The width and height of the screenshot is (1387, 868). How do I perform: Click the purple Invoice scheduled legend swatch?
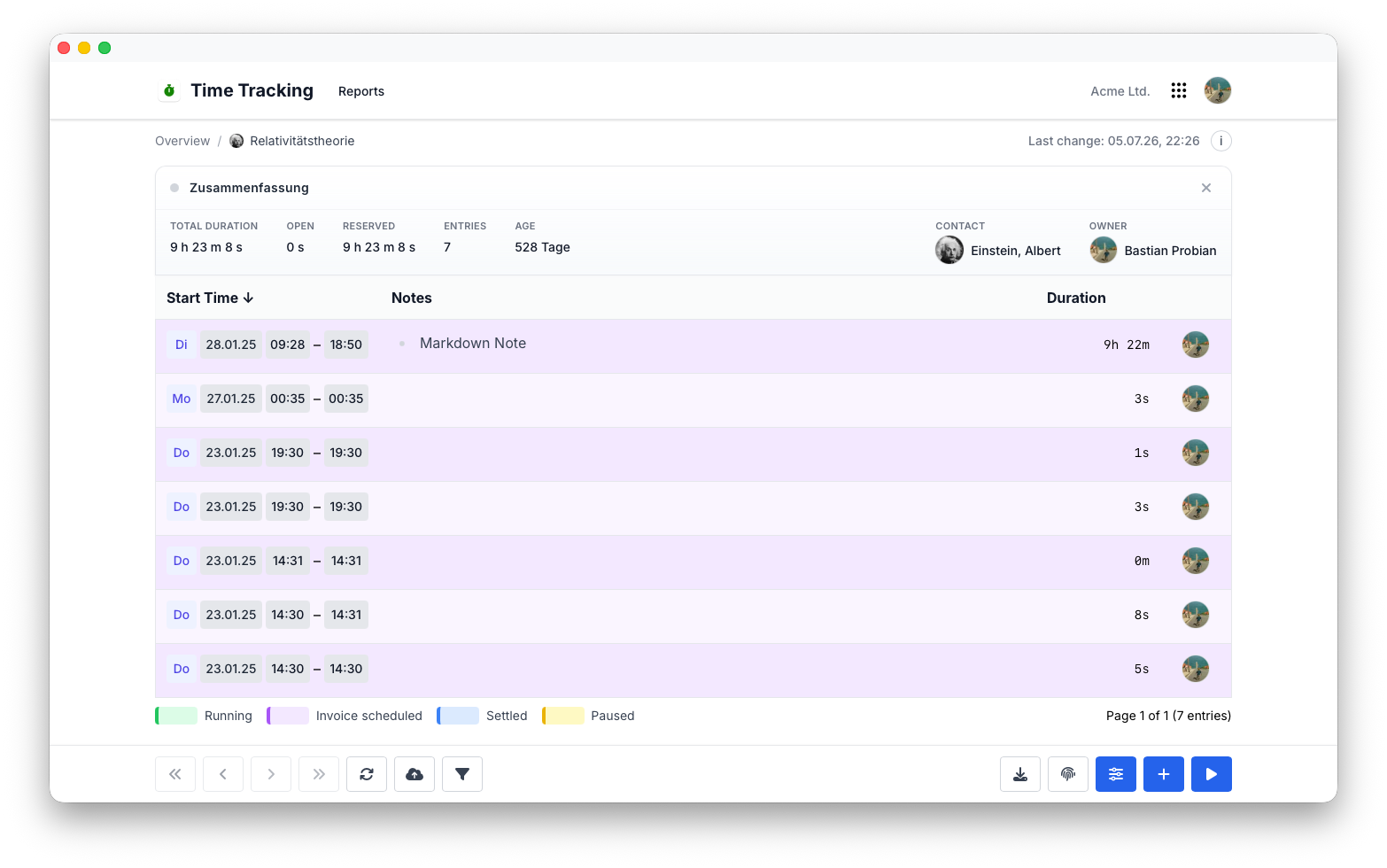pyautogui.click(x=288, y=716)
